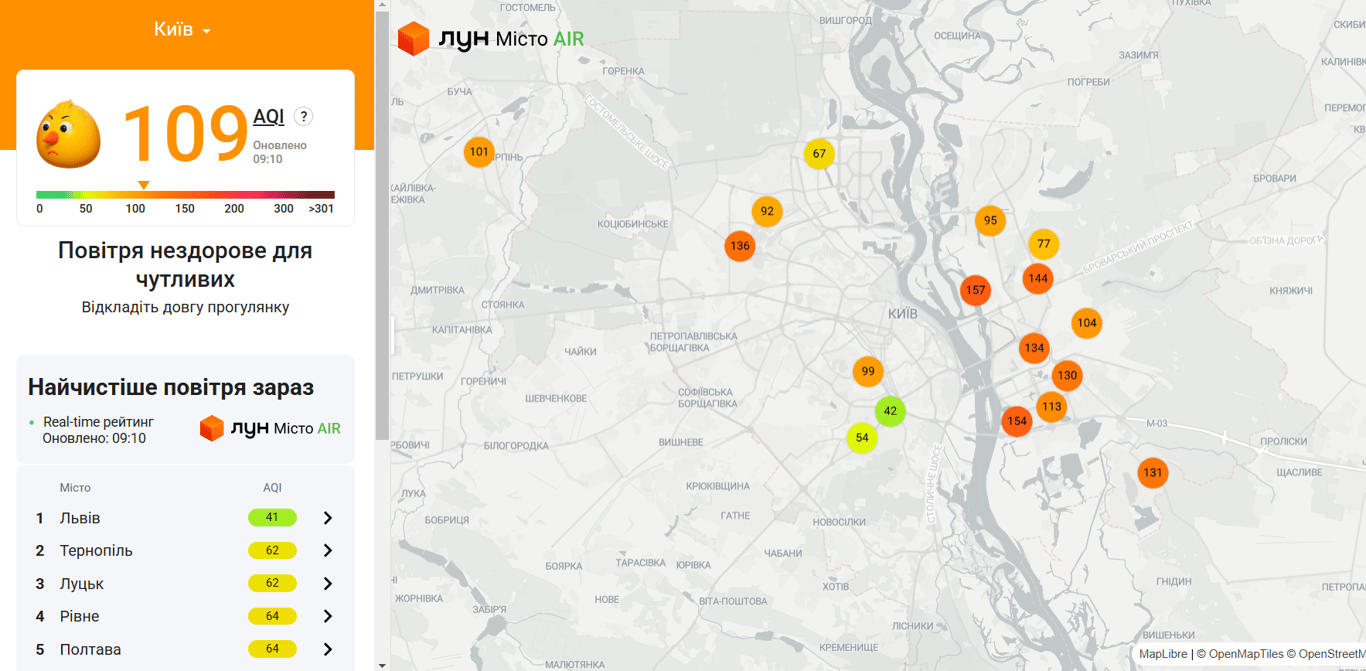Click the 101 AQI station marker

point(479,152)
